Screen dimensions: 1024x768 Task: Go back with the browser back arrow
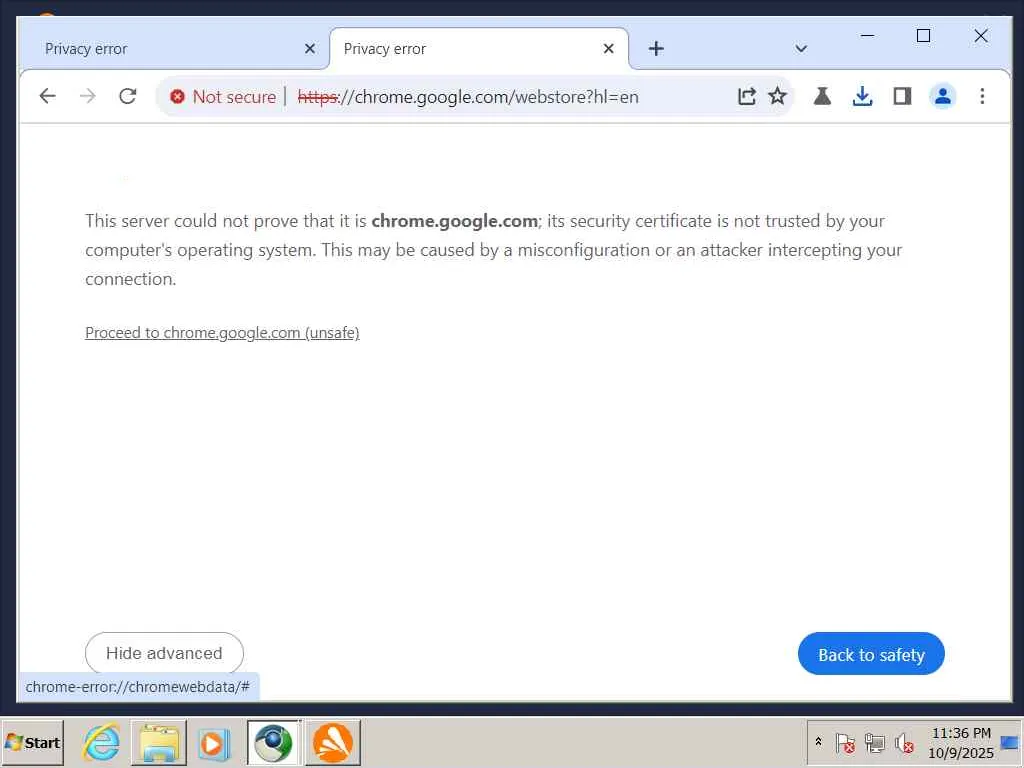pos(47,97)
